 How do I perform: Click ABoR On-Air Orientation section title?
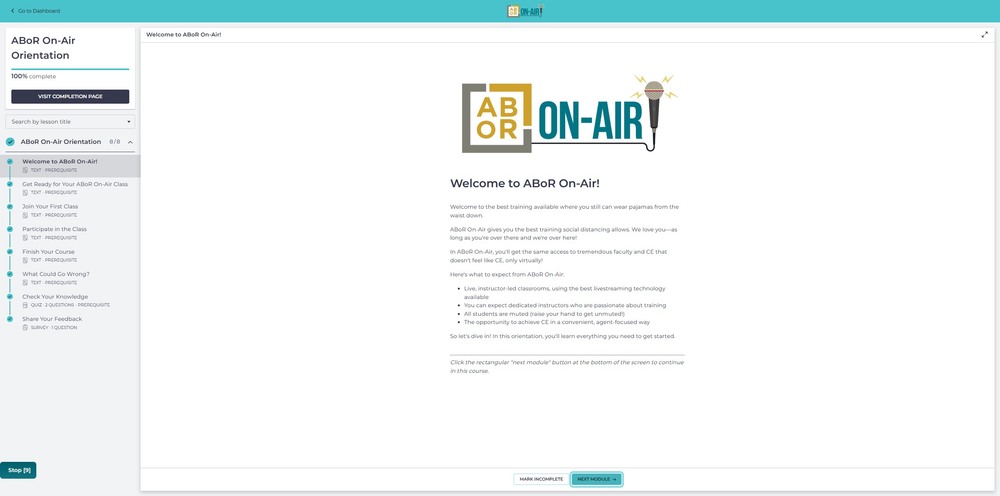[61, 142]
